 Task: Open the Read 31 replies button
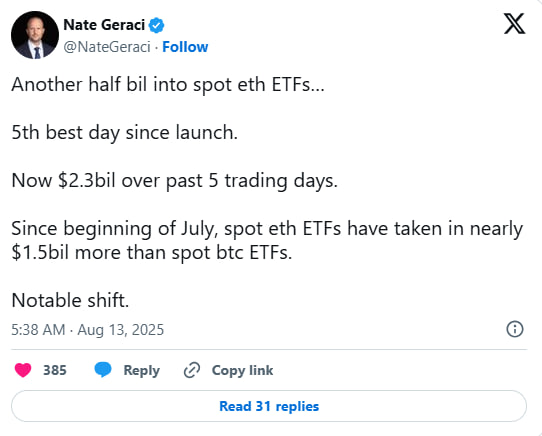coord(269,406)
